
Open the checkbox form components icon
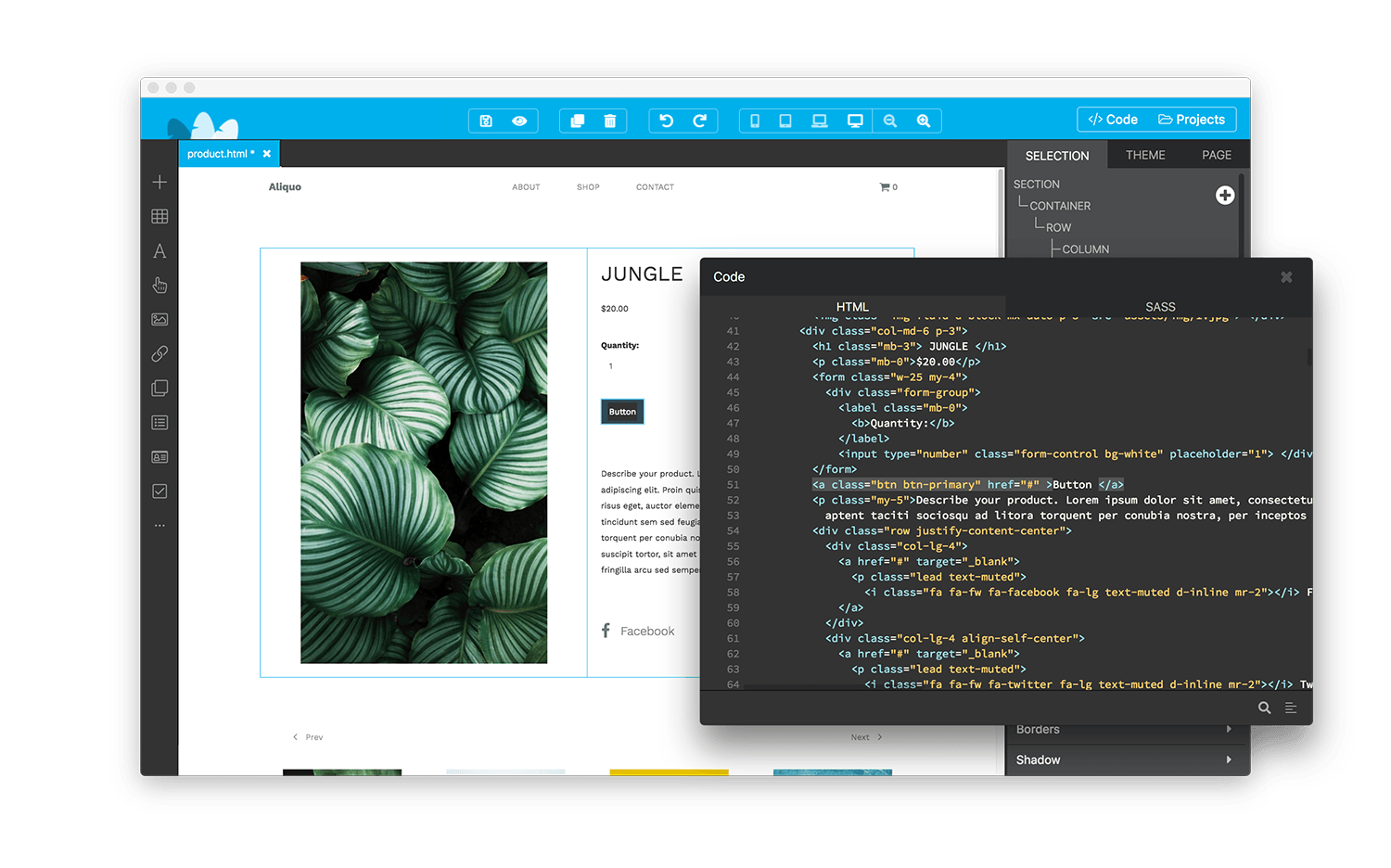pos(160,491)
